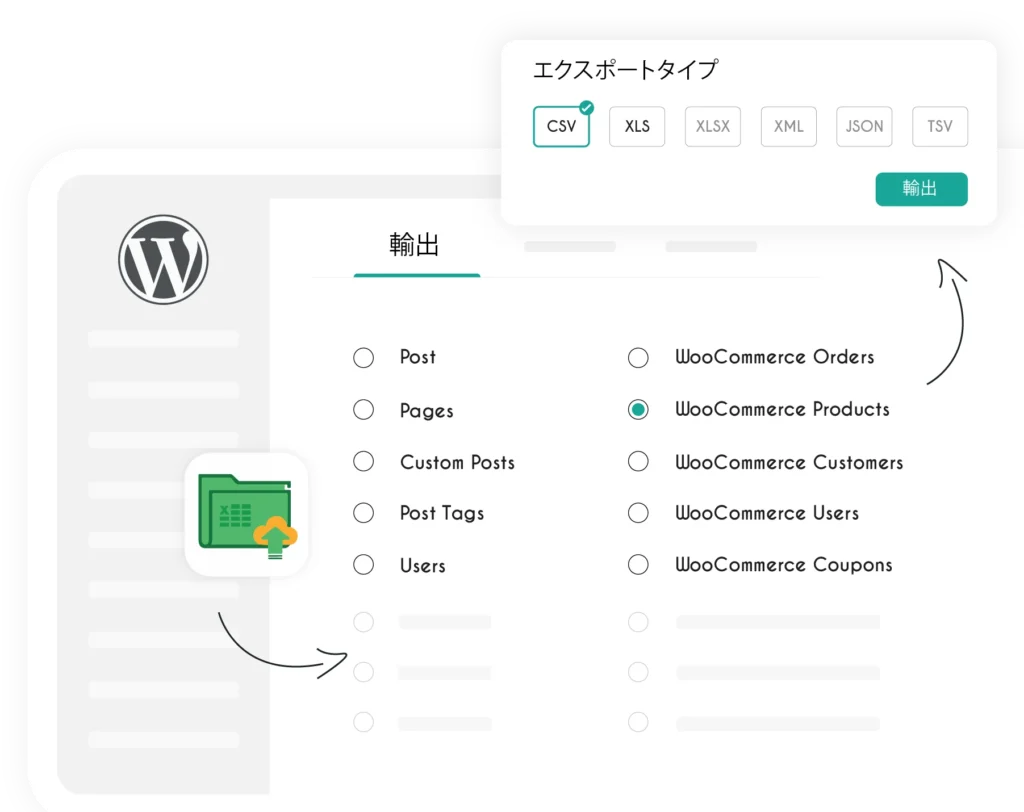Choose the JSON export option
Screen dimensions: 1024x812
(864, 127)
